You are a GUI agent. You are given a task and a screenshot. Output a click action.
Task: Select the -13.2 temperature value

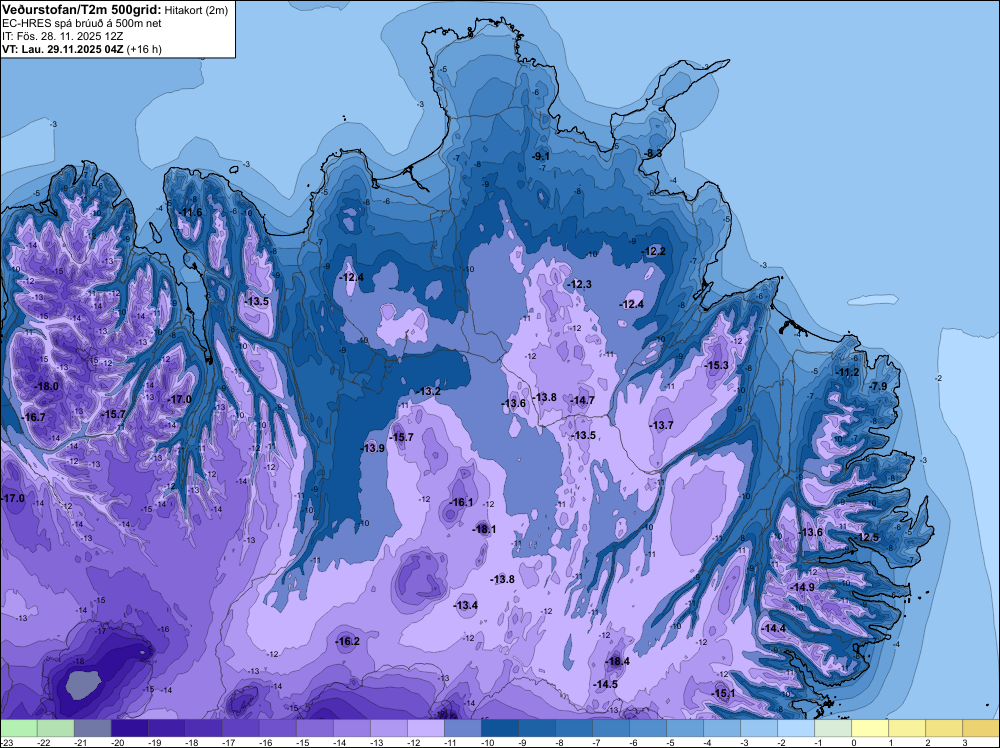(x=429, y=391)
